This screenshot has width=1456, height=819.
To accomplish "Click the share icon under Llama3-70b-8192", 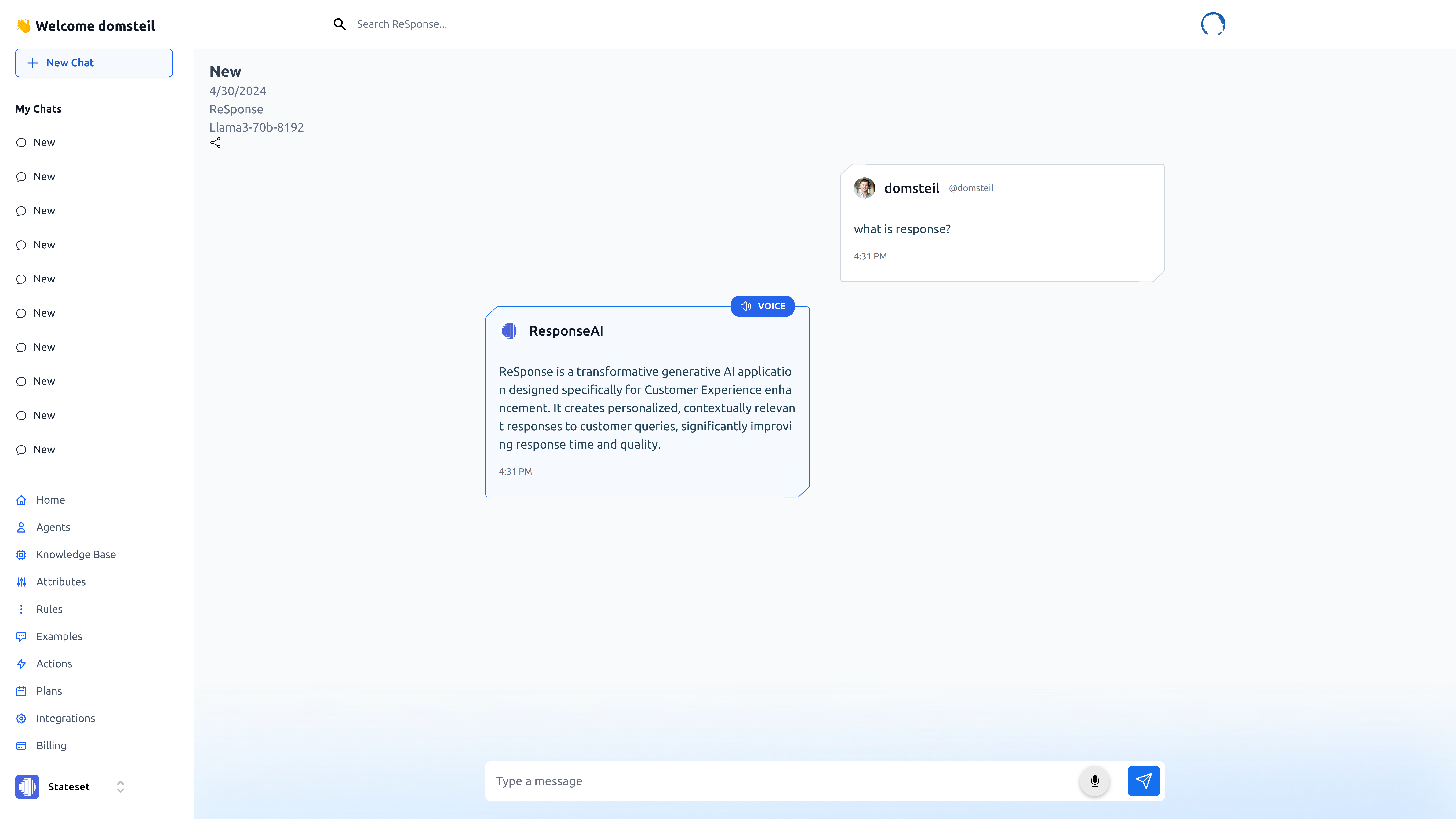I will tap(215, 142).
